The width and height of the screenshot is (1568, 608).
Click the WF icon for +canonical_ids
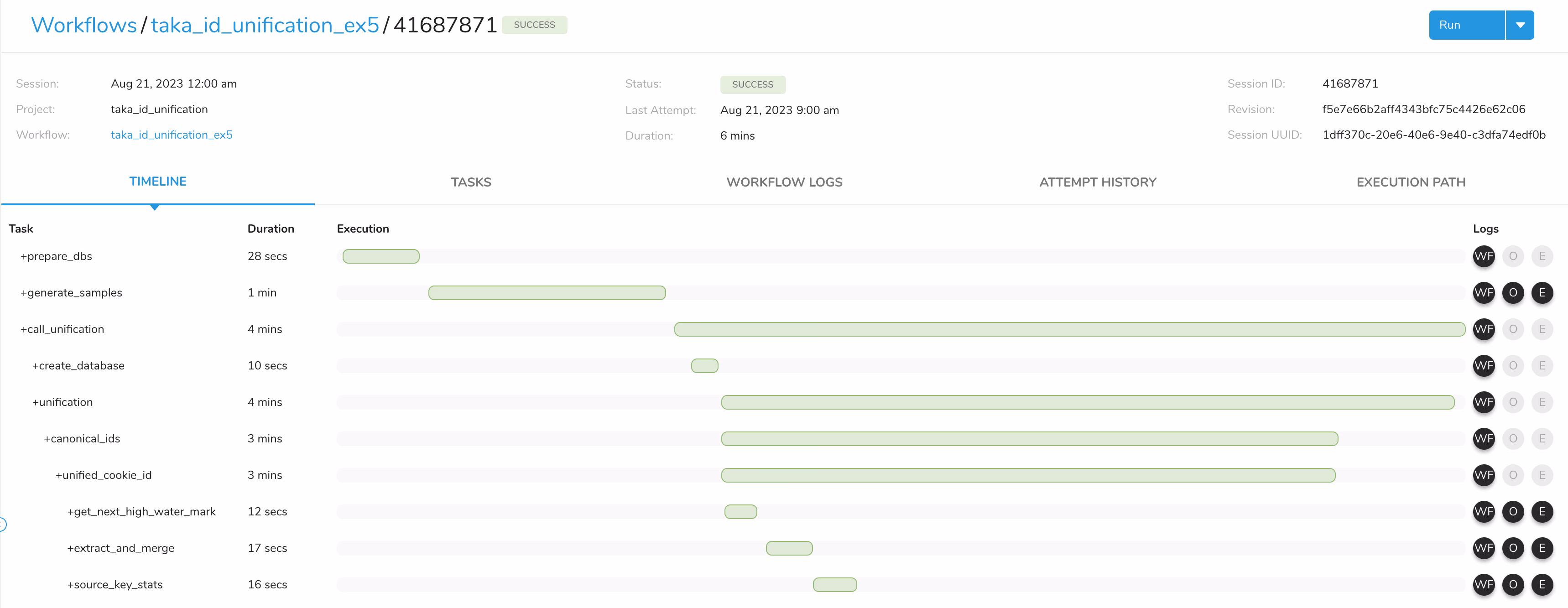point(1485,439)
